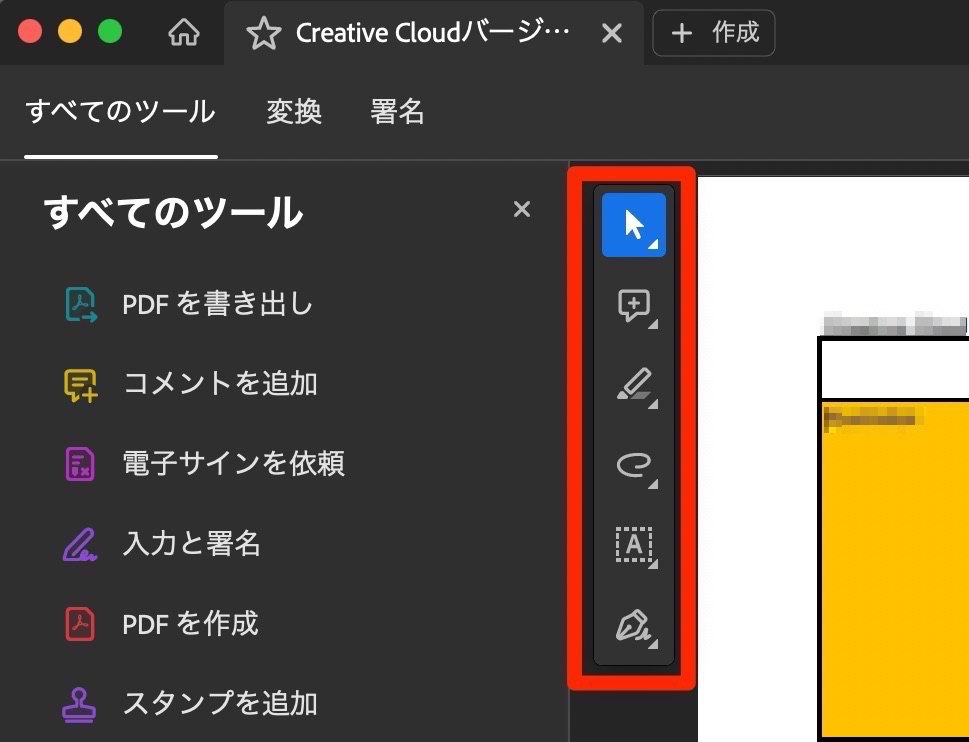Select the freehand drawing tool
This screenshot has height=742, width=969.
(632, 465)
